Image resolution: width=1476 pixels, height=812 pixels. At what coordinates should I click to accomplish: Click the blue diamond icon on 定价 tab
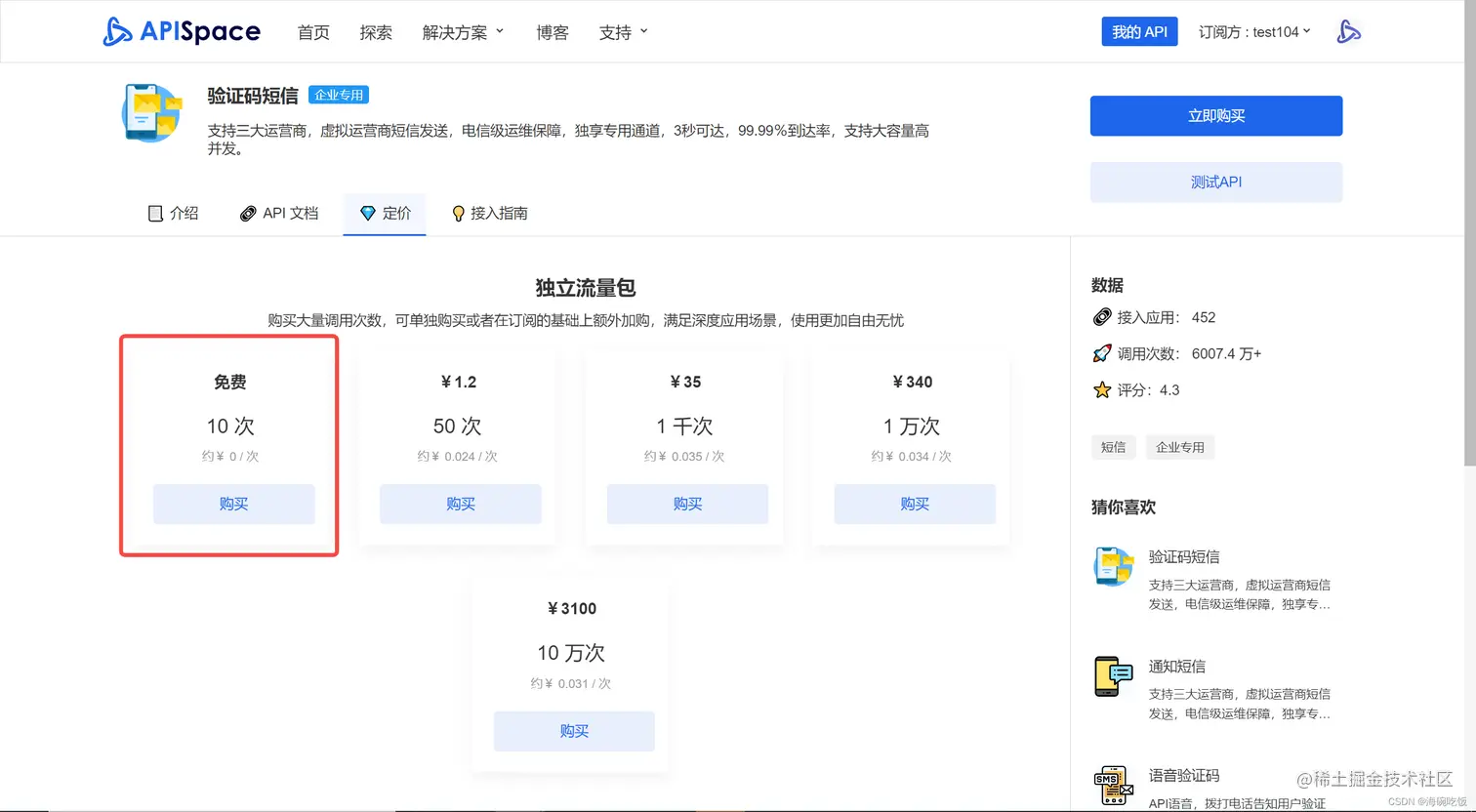[369, 213]
